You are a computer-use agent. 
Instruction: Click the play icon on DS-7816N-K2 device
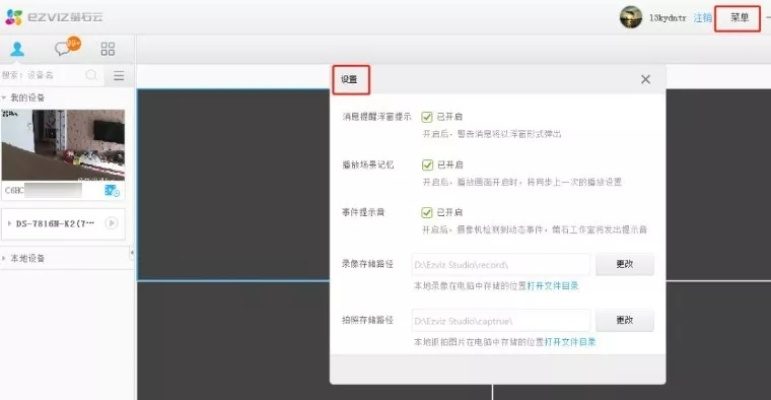111,223
